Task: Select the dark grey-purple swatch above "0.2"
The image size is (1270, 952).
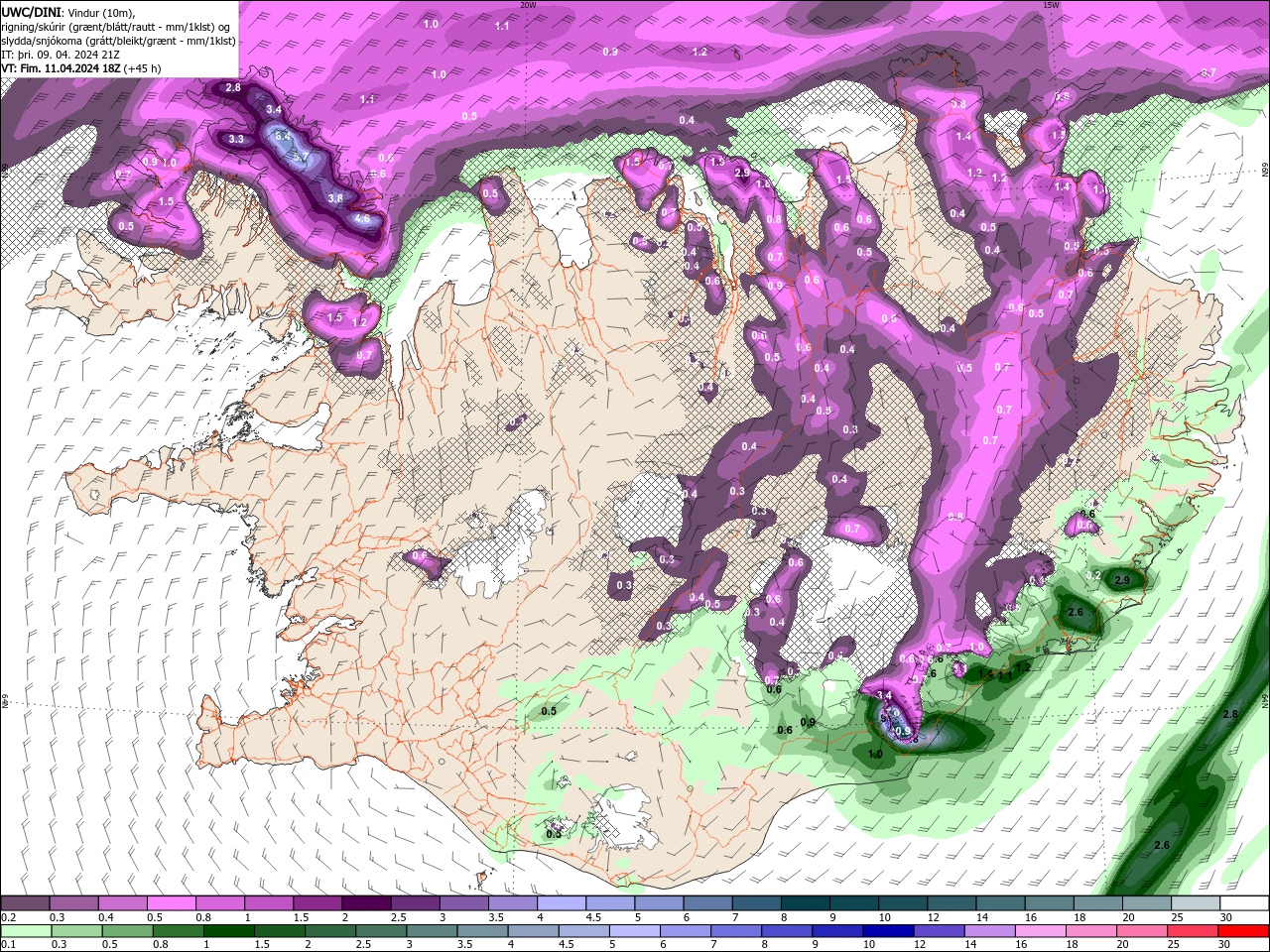Action: click(25, 904)
